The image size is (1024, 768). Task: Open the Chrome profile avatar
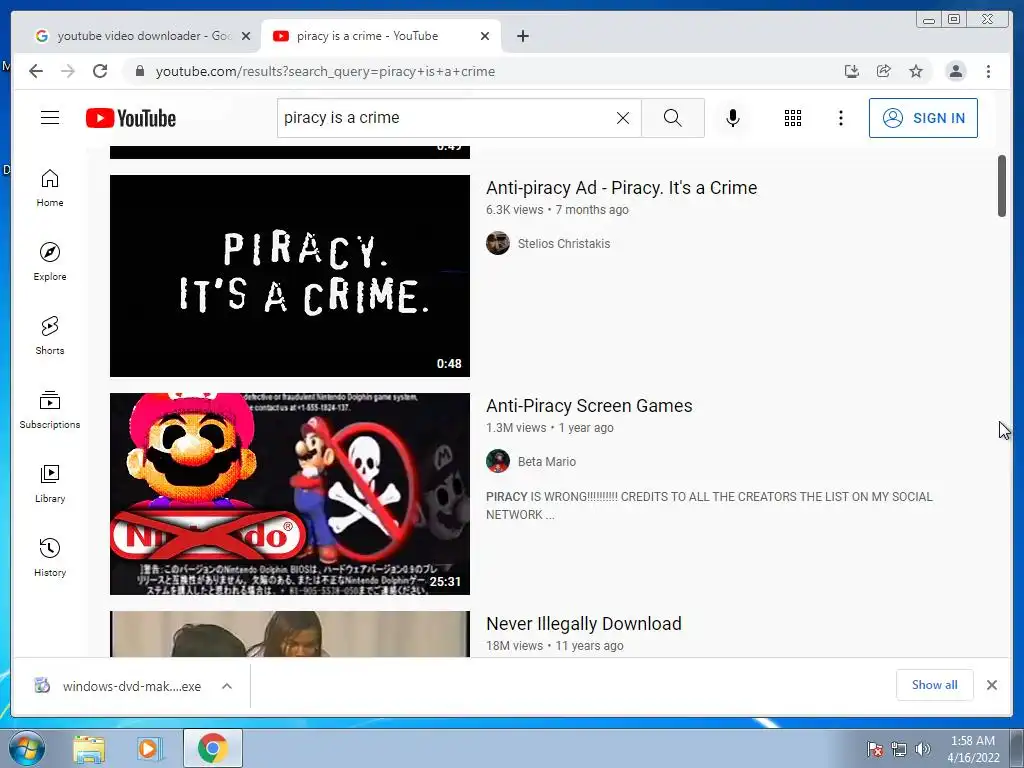click(x=955, y=71)
